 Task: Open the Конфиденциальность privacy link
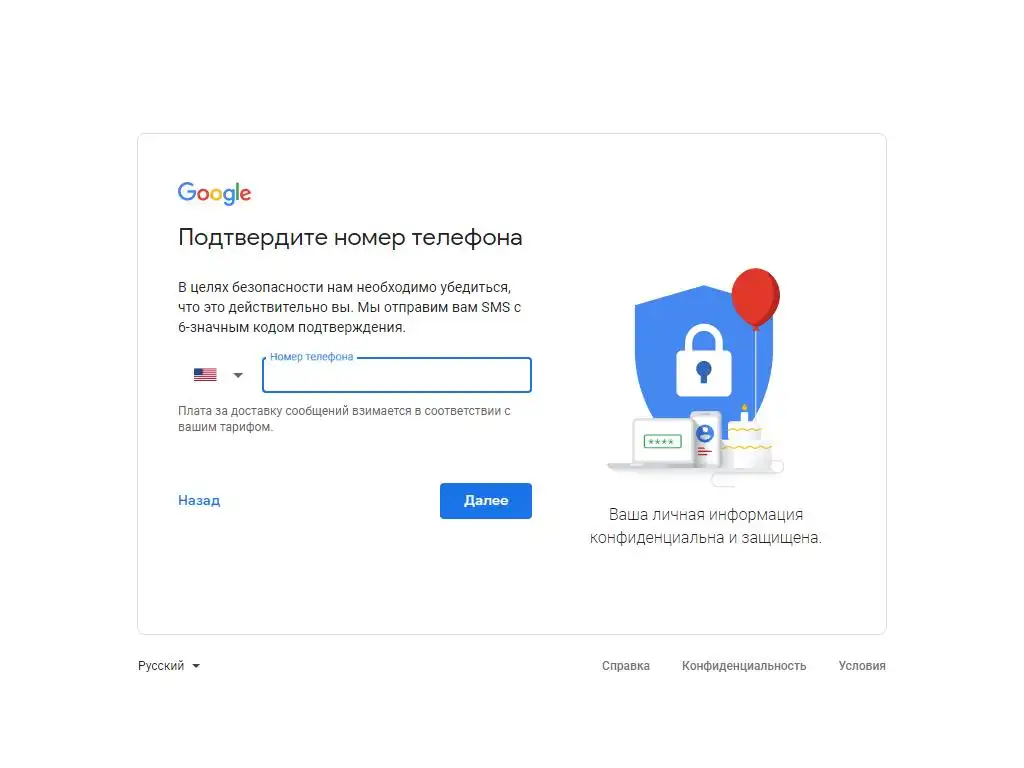[x=744, y=666]
